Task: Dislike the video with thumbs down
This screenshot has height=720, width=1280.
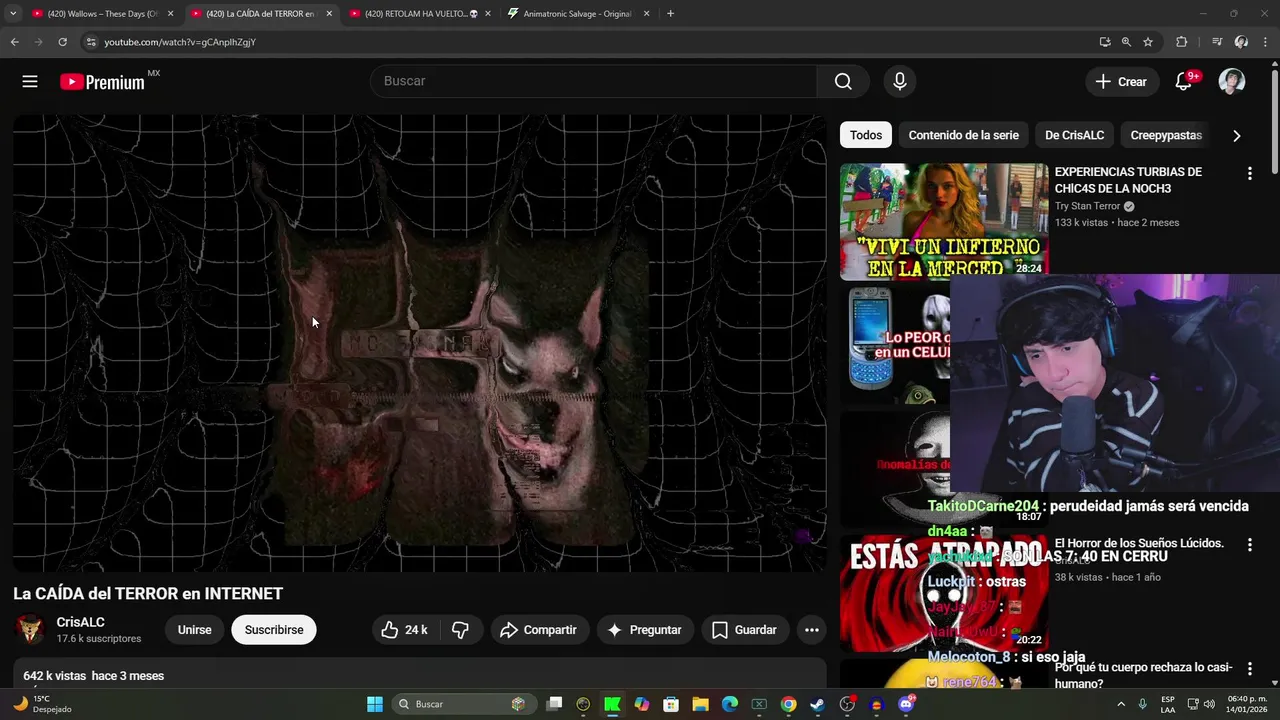Action: 461,630
